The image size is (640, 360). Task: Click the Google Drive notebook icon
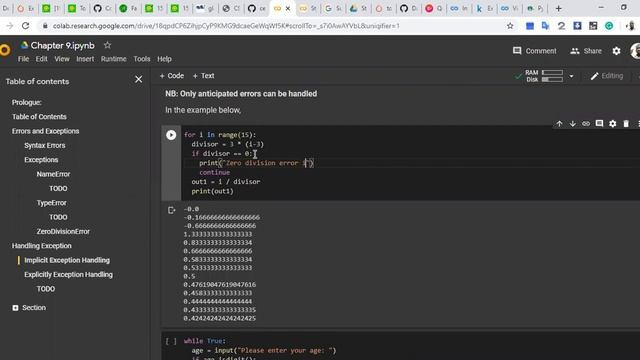click(x=24, y=45)
